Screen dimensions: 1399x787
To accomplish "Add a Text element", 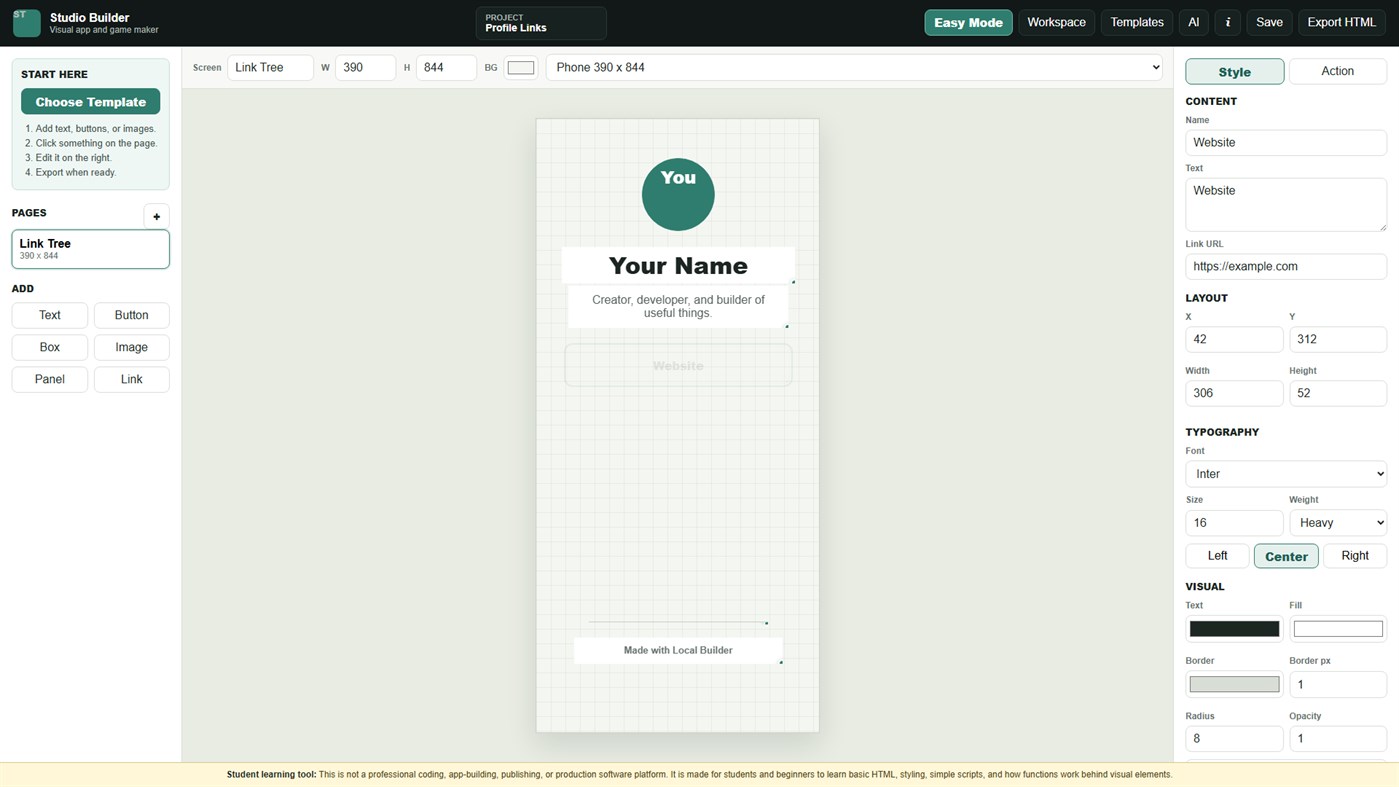I will (x=50, y=315).
